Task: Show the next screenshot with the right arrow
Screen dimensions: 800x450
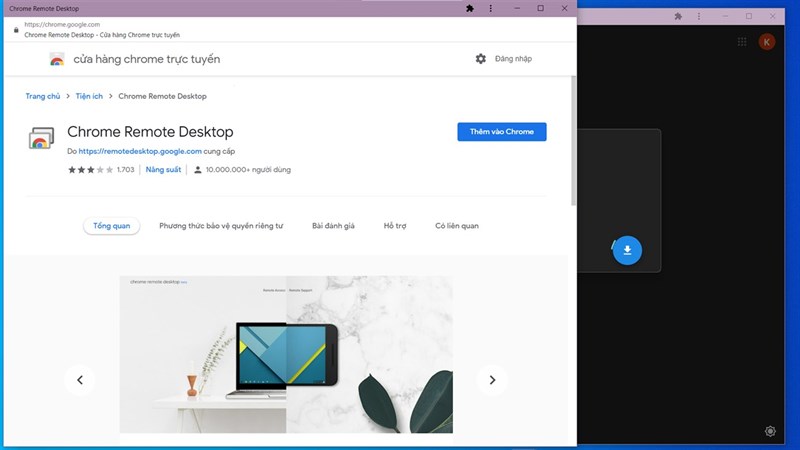Action: (x=492, y=380)
